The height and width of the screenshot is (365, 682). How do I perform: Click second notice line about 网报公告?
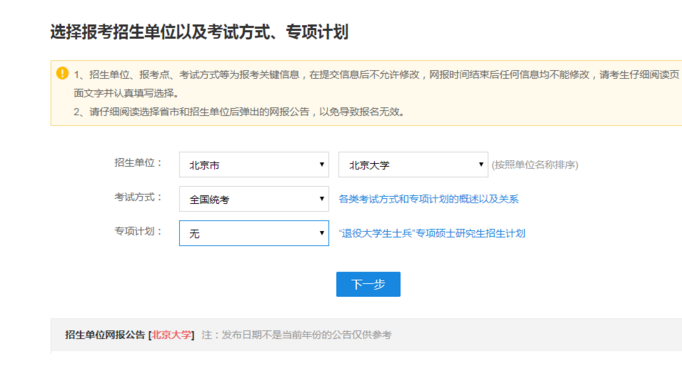(x=239, y=112)
